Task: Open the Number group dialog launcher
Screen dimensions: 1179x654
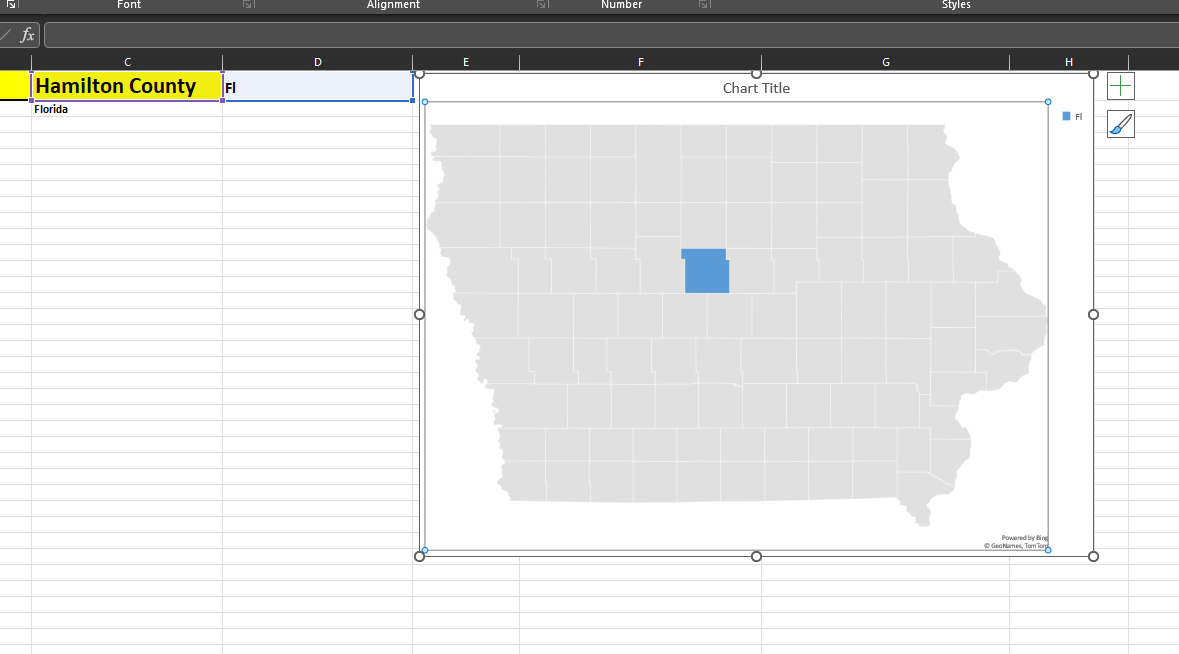Action: click(704, 5)
